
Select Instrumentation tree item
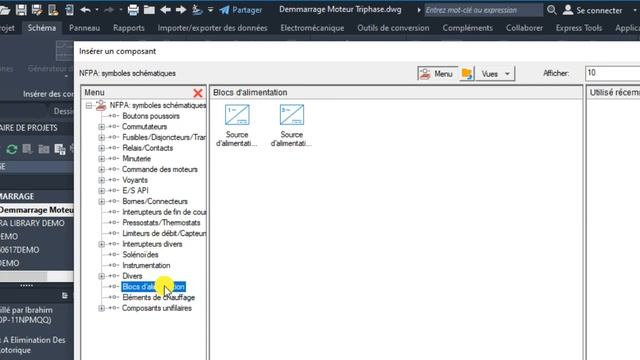(146, 265)
